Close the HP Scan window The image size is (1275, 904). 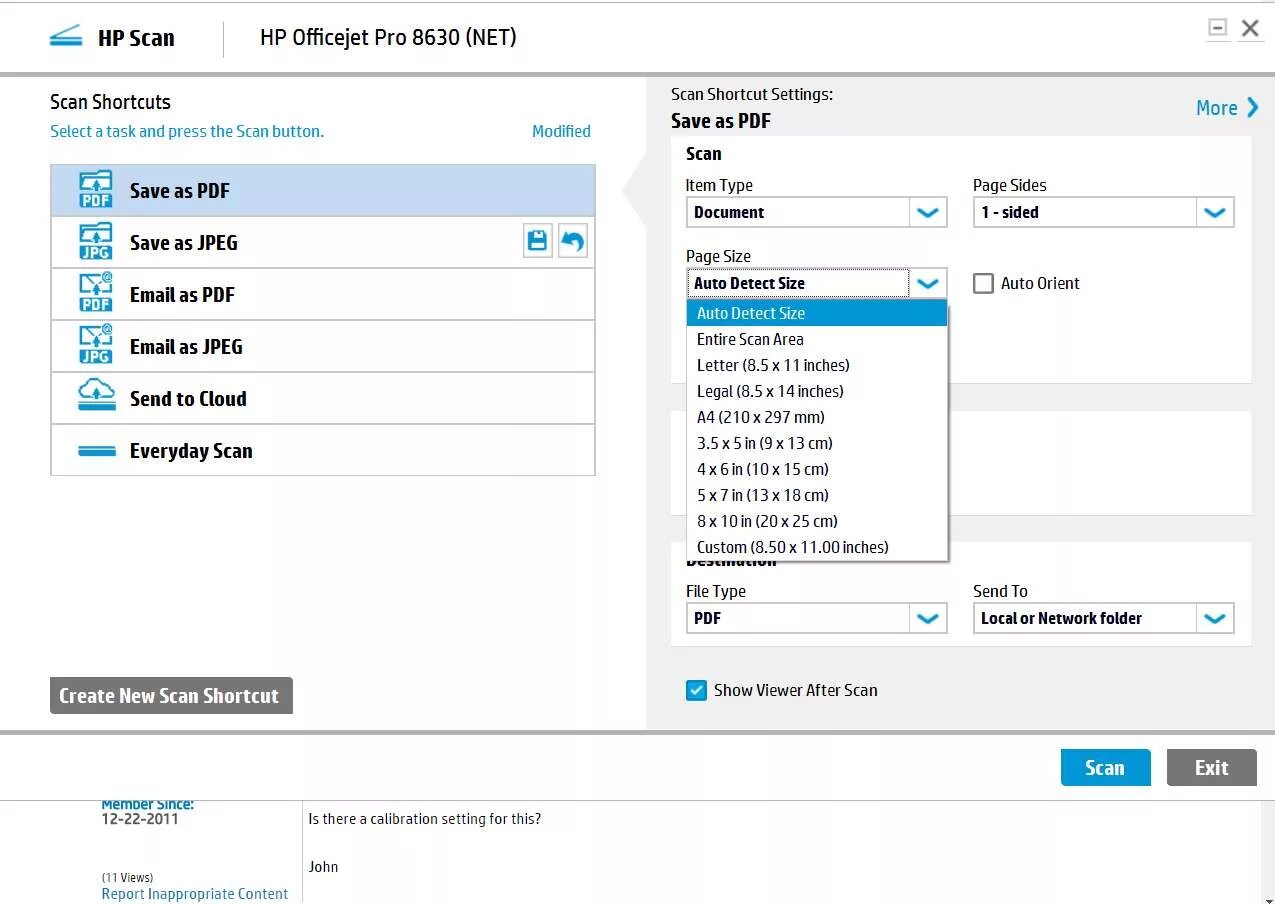click(1250, 28)
